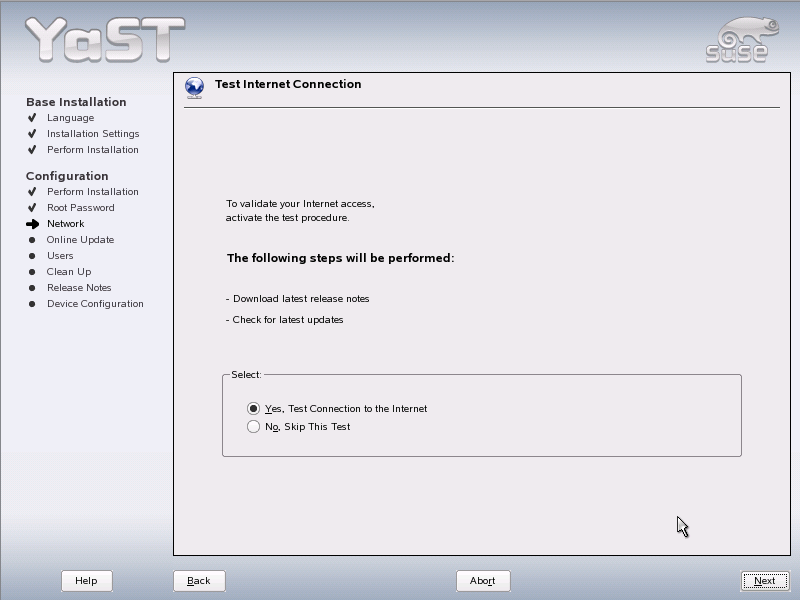The image size is (800, 600).
Task: Click Perform Installation under Base Installation
Action: click(x=93, y=149)
